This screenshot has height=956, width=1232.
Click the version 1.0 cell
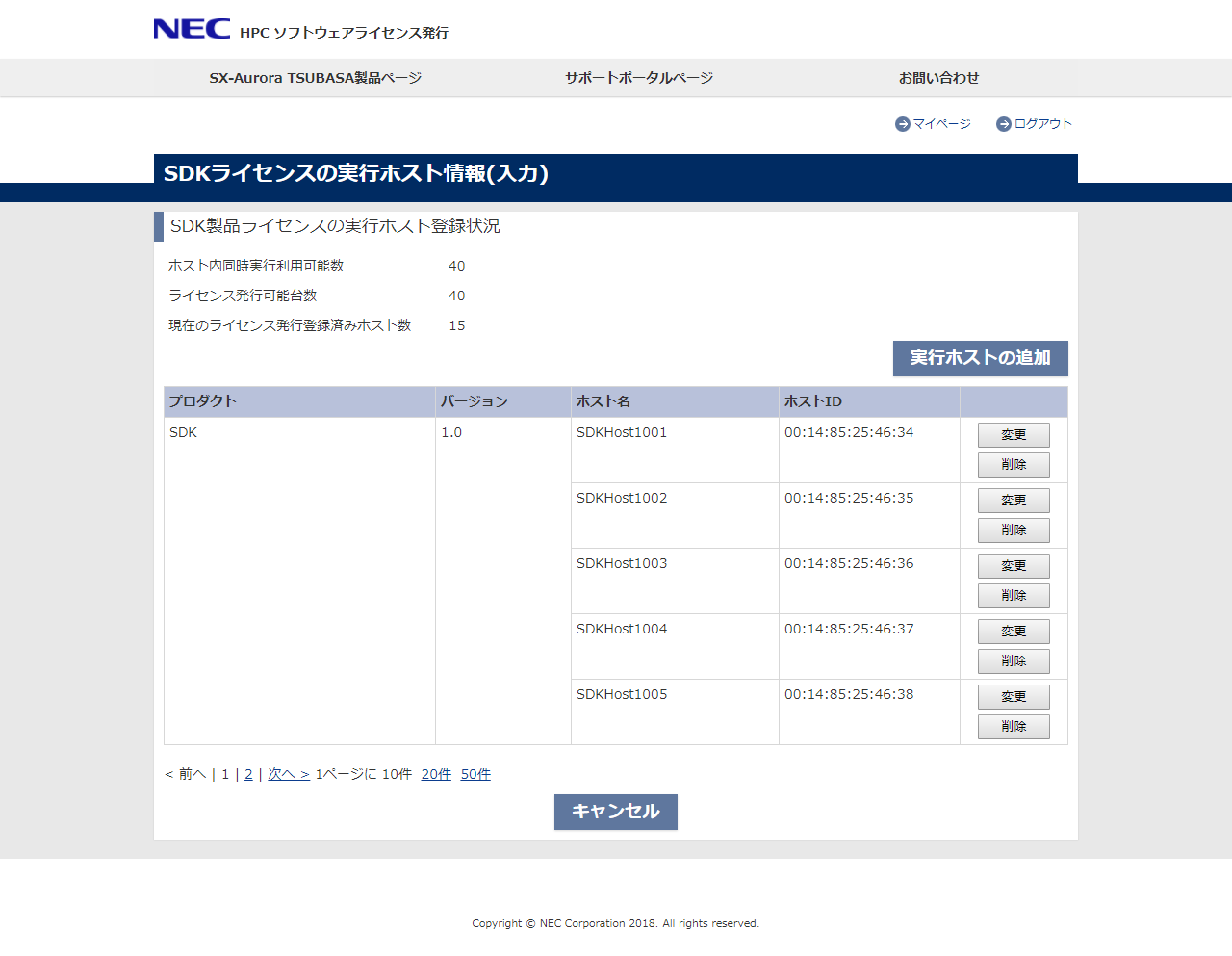point(503,581)
